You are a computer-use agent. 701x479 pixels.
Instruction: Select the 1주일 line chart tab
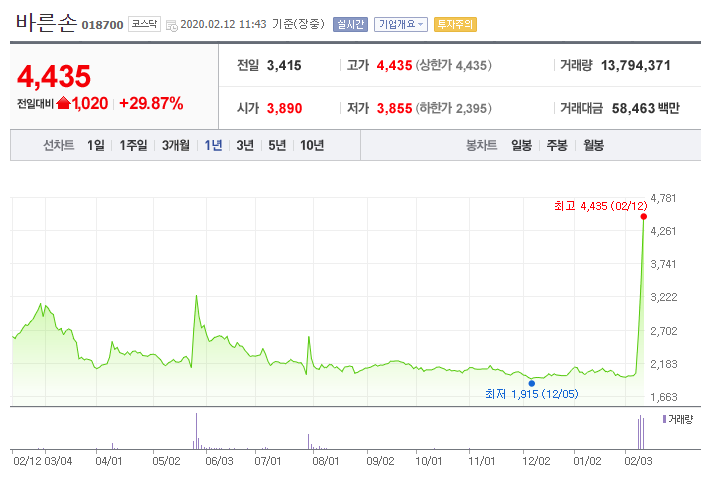tap(133, 145)
